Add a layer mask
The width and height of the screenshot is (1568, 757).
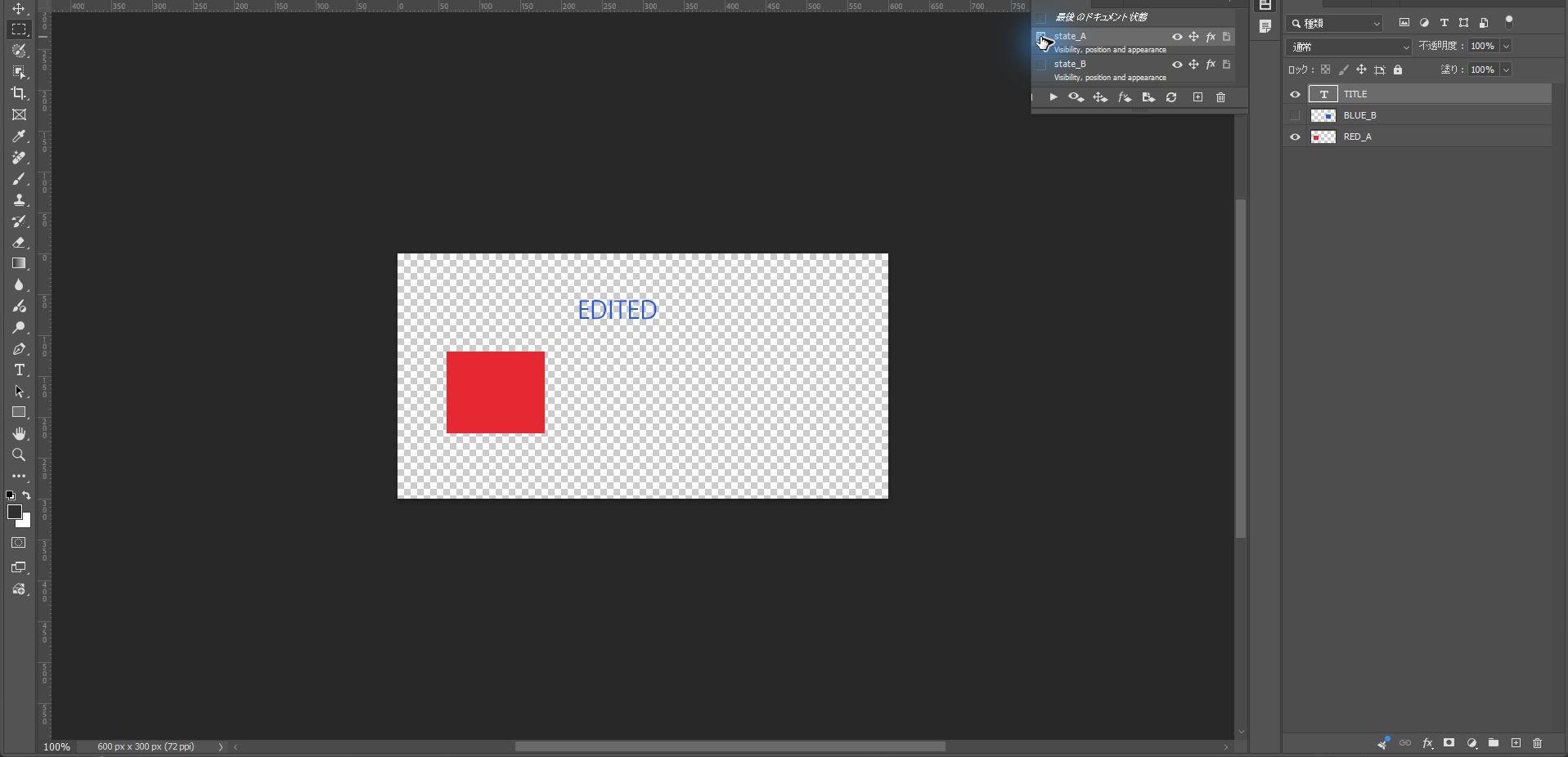(x=1449, y=743)
